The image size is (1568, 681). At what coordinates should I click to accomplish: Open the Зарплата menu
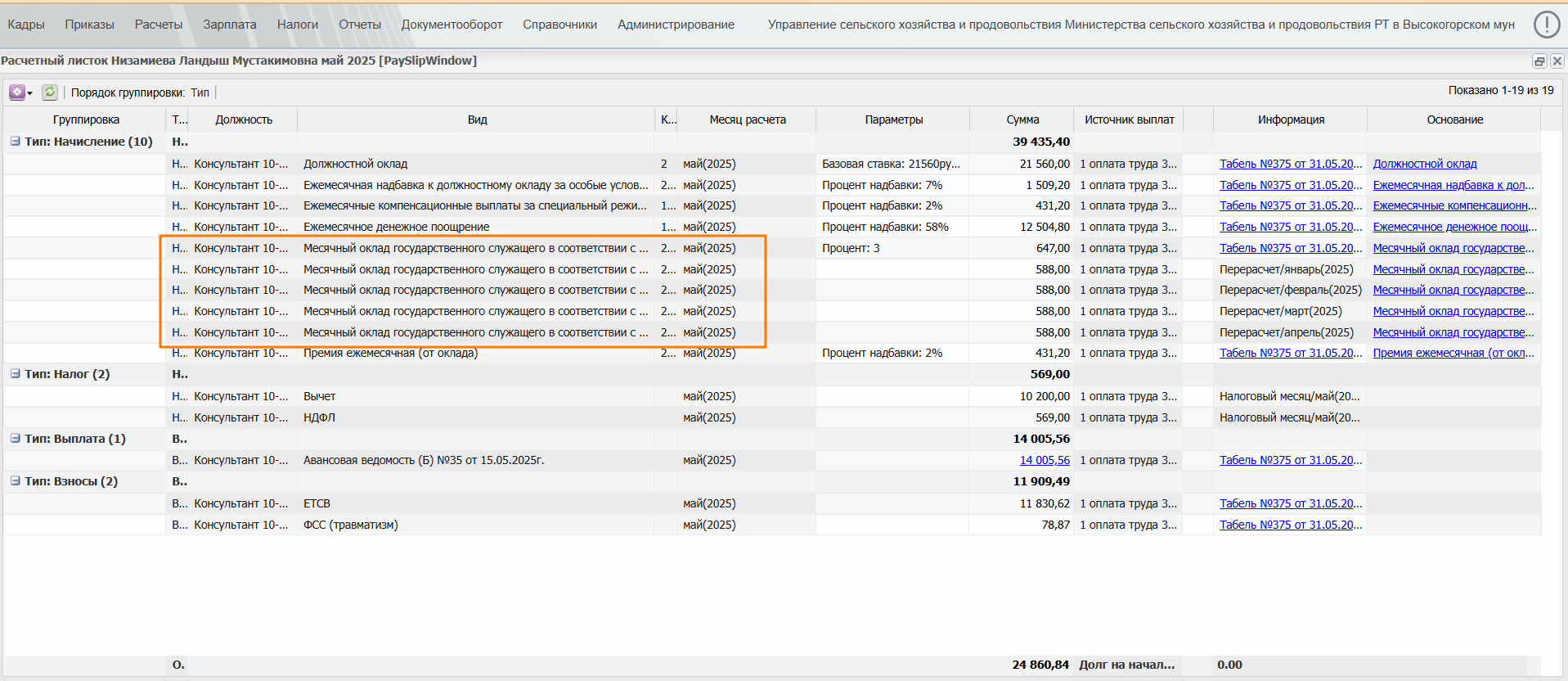[230, 25]
